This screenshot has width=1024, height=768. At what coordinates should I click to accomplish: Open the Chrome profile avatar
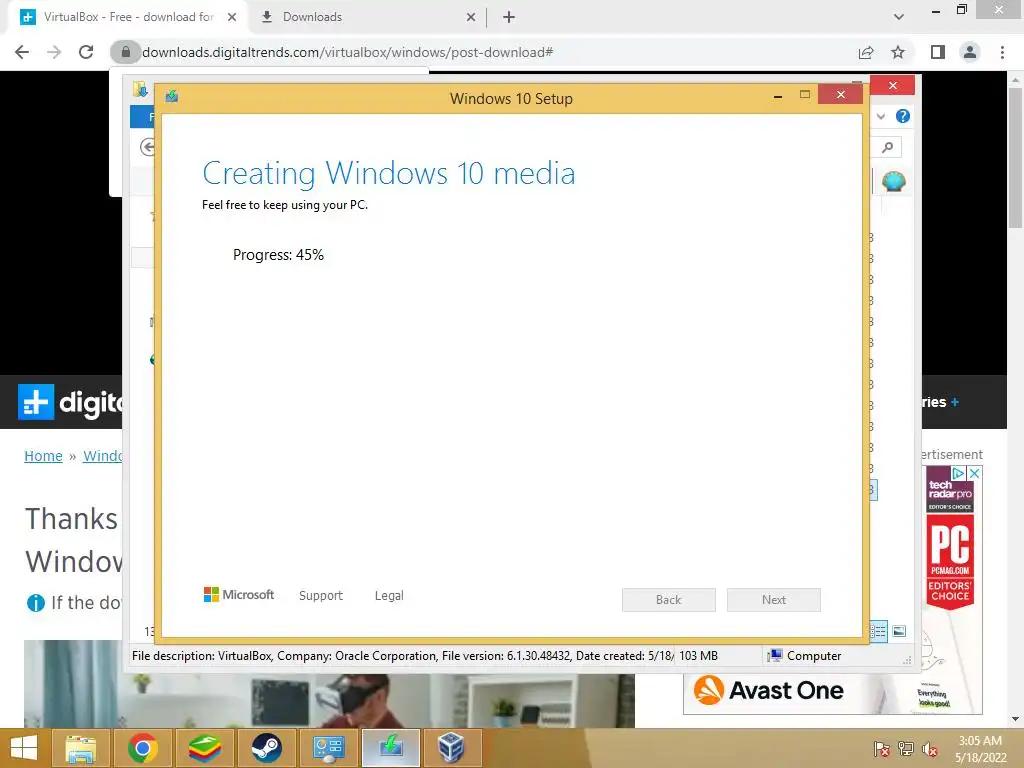(970, 52)
